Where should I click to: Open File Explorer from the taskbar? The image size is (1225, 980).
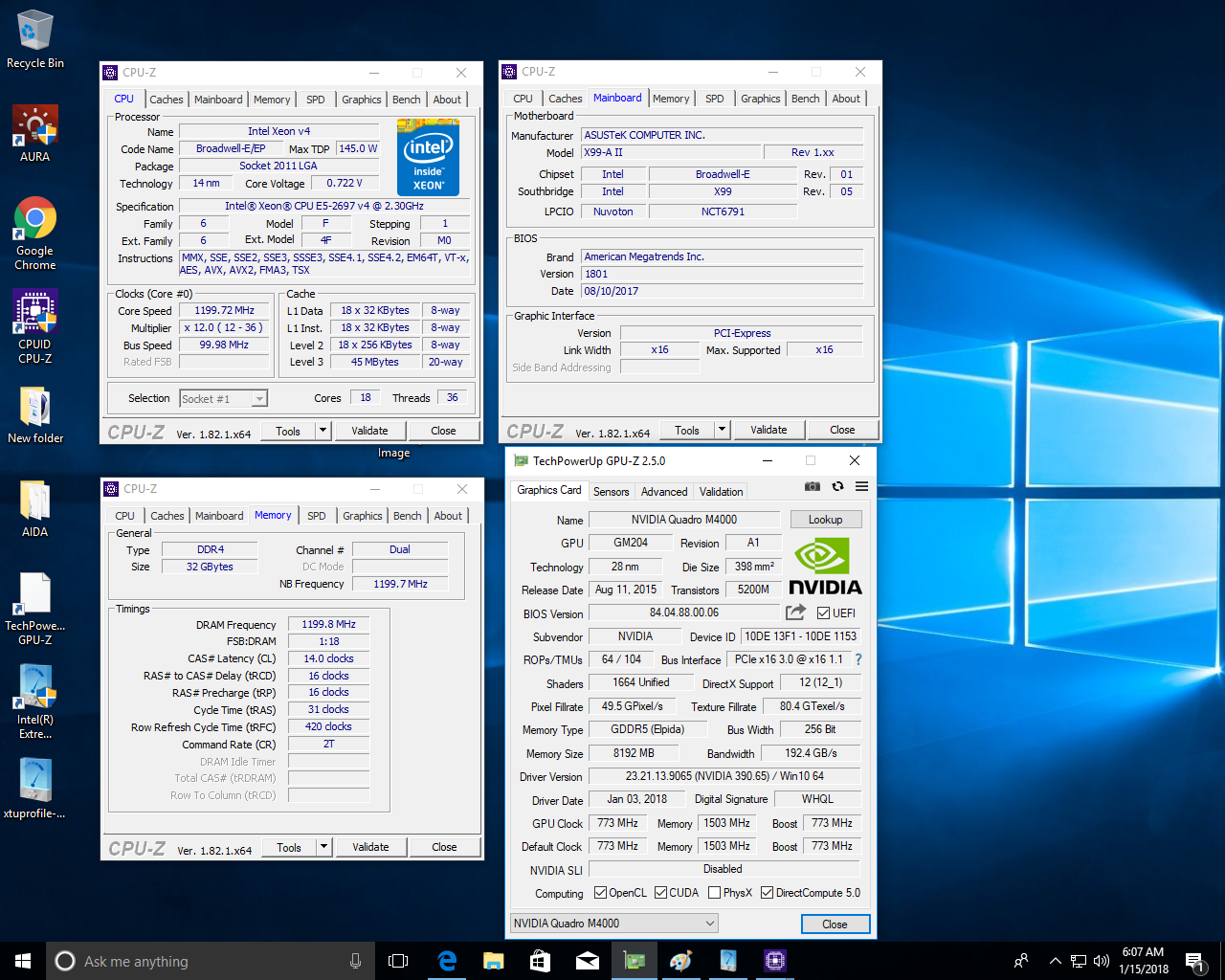493,961
